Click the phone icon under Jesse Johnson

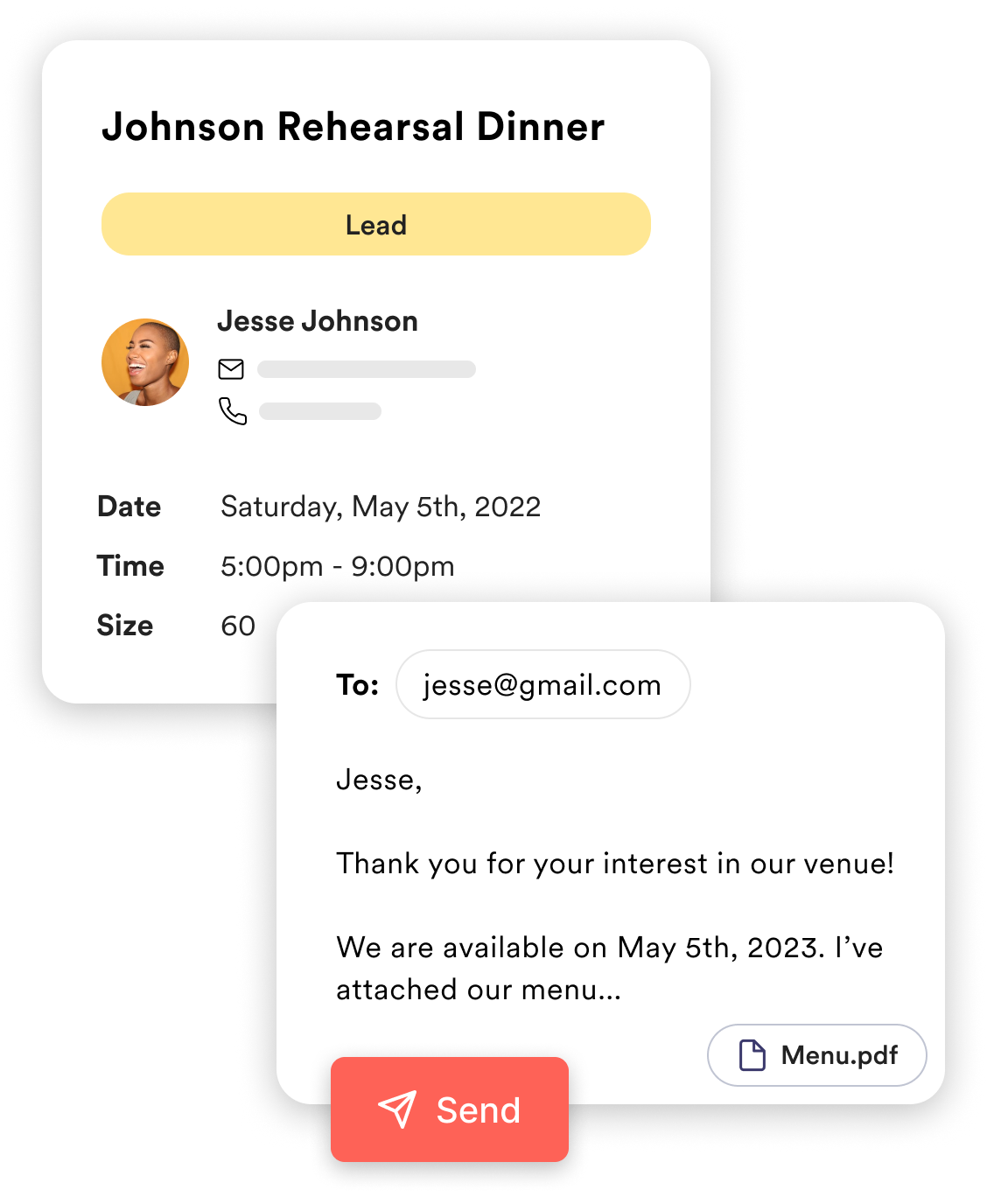pyautogui.click(x=233, y=411)
